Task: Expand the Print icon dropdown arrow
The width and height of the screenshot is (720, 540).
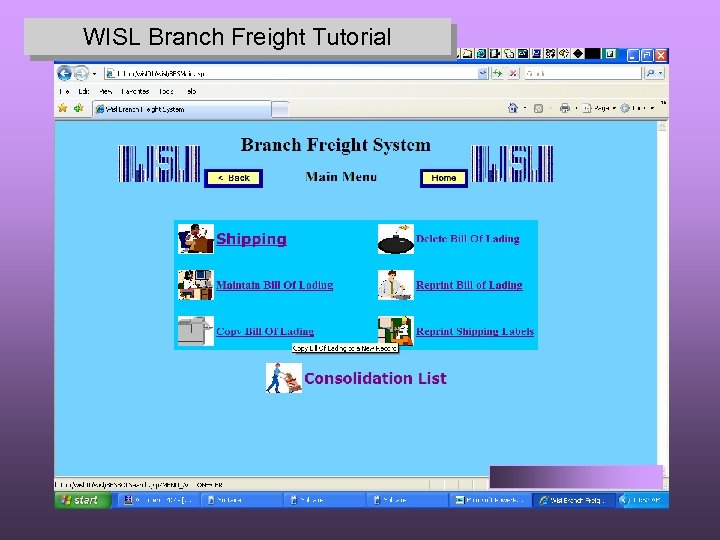Action: (576, 108)
